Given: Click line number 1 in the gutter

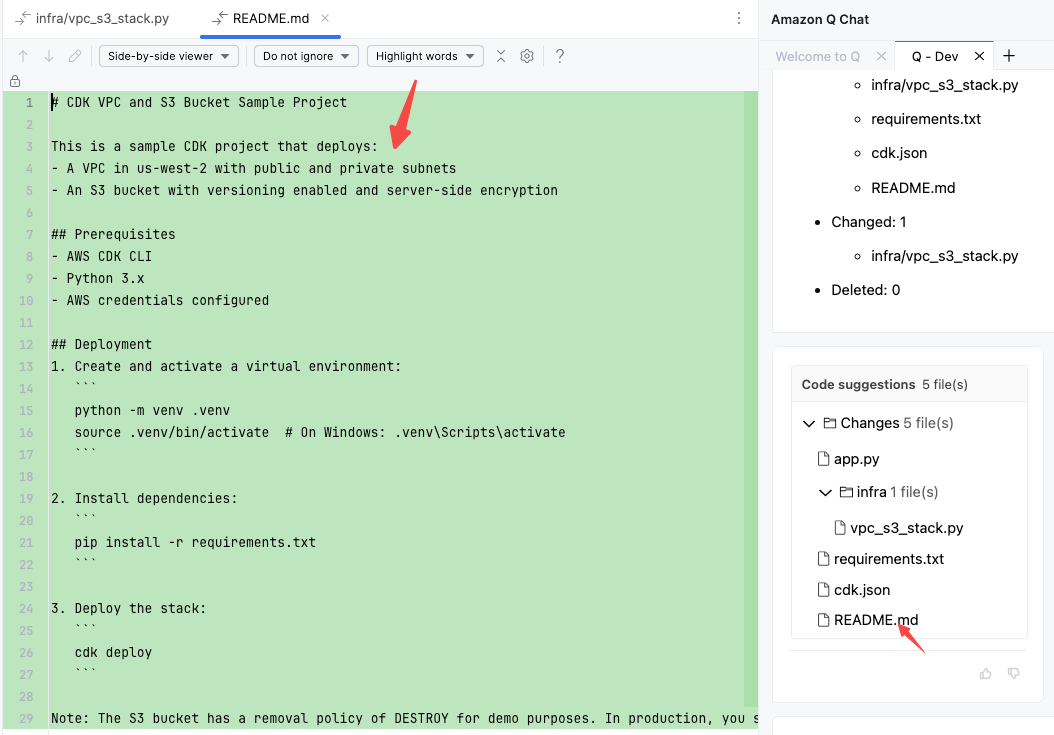Looking at the screenshot, I should [x=29, y=103].
